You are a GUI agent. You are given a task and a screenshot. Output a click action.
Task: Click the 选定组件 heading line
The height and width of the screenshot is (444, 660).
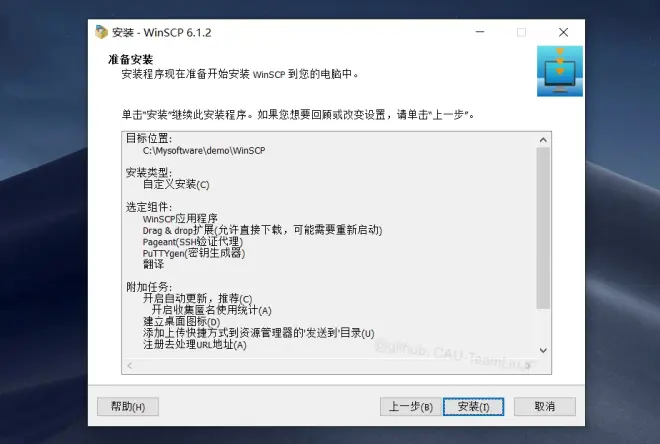click(x=149, y=207)
